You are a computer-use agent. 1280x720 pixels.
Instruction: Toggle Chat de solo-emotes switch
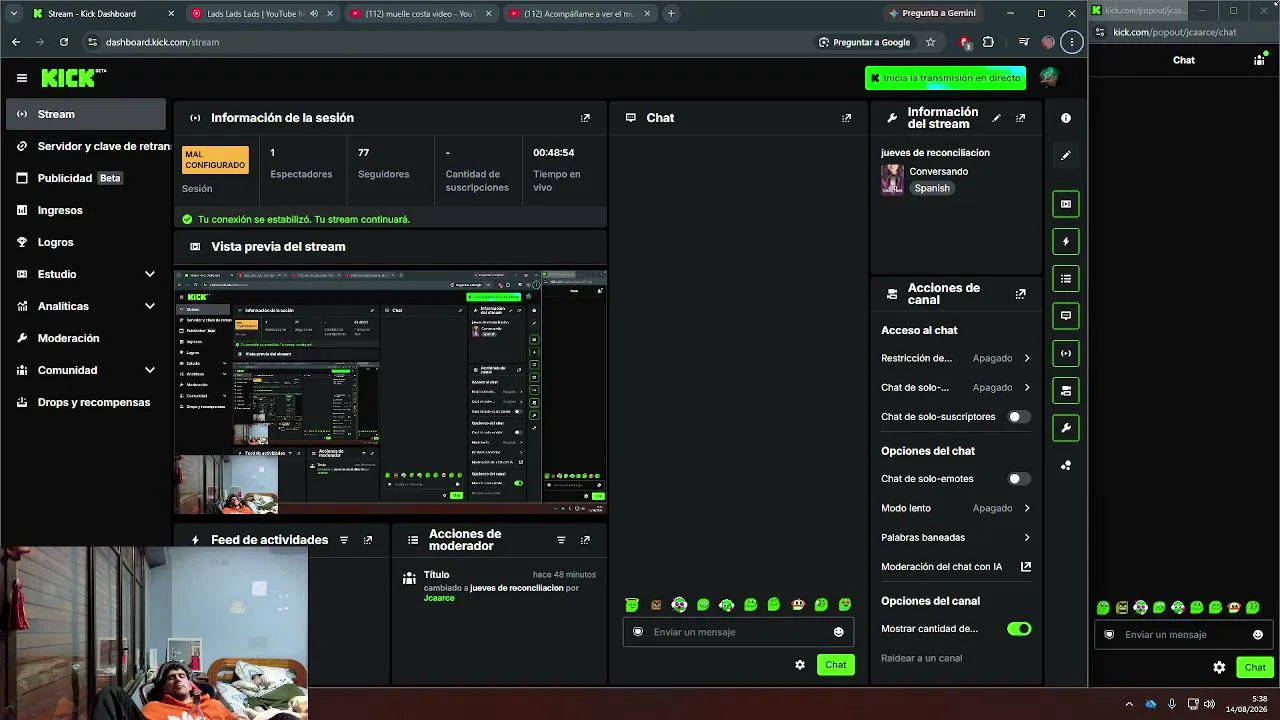tap(1019, 479)
